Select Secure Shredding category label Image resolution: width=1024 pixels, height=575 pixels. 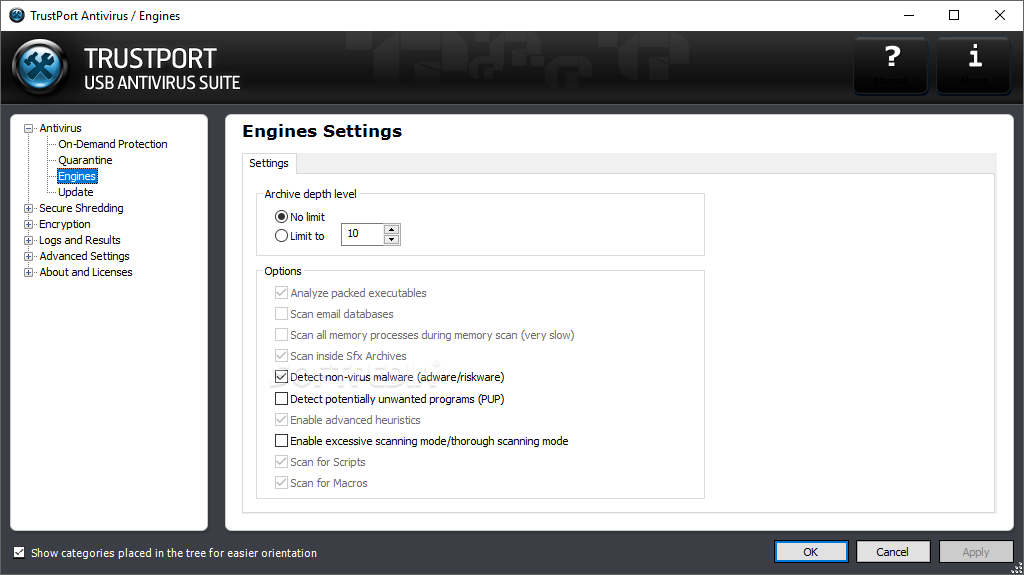(x=81, y=208)
